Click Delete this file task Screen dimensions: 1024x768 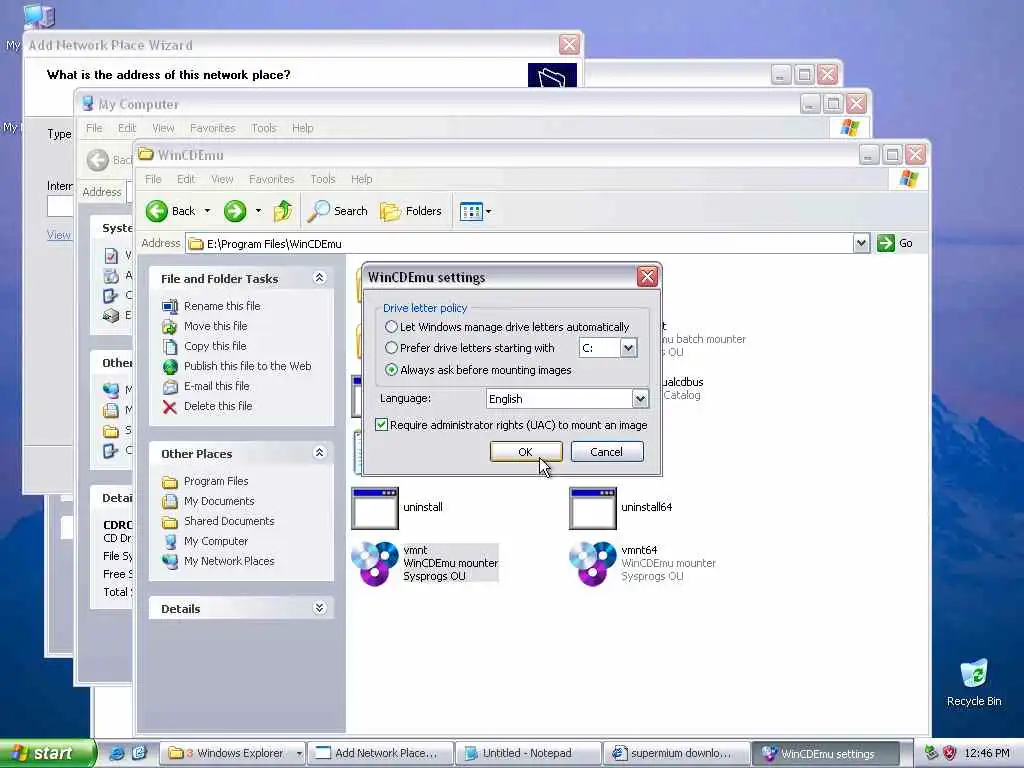click(x=218, y=406)
